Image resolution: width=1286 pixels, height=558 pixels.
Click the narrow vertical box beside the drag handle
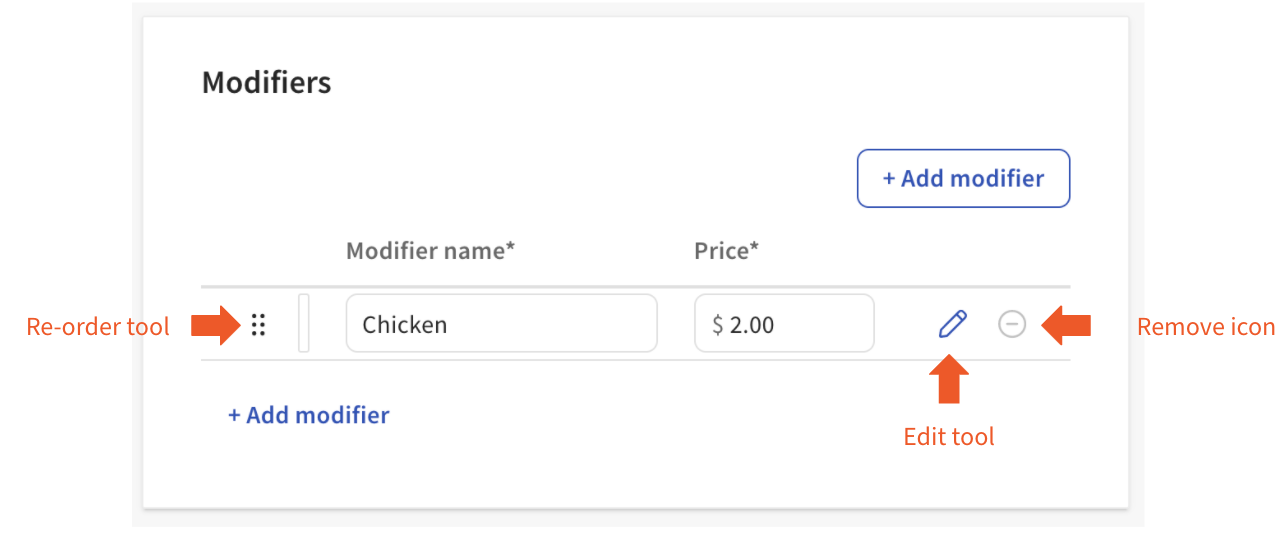[x=304, y=323]
